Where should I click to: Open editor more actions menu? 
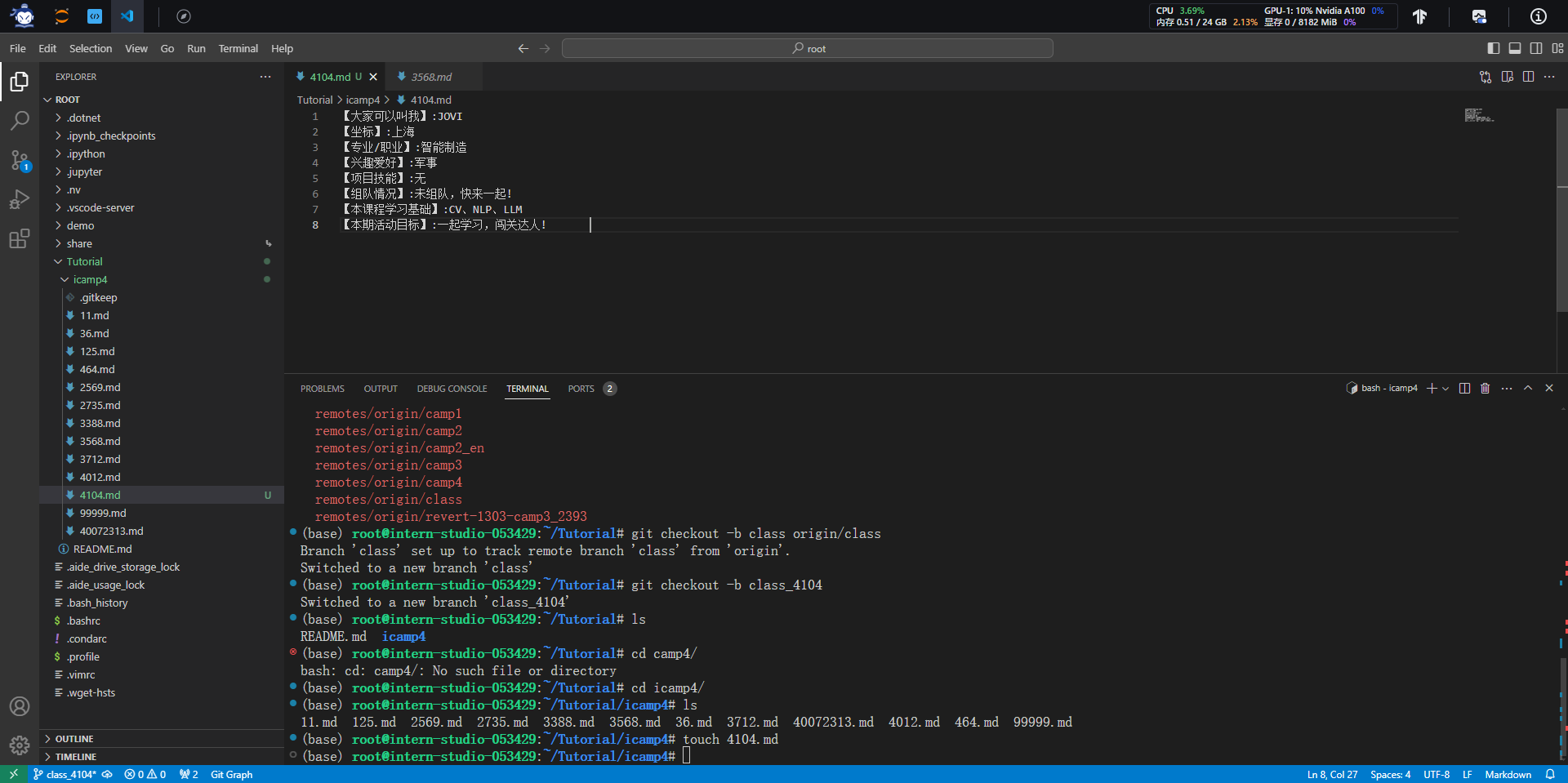coord(1549,77)
